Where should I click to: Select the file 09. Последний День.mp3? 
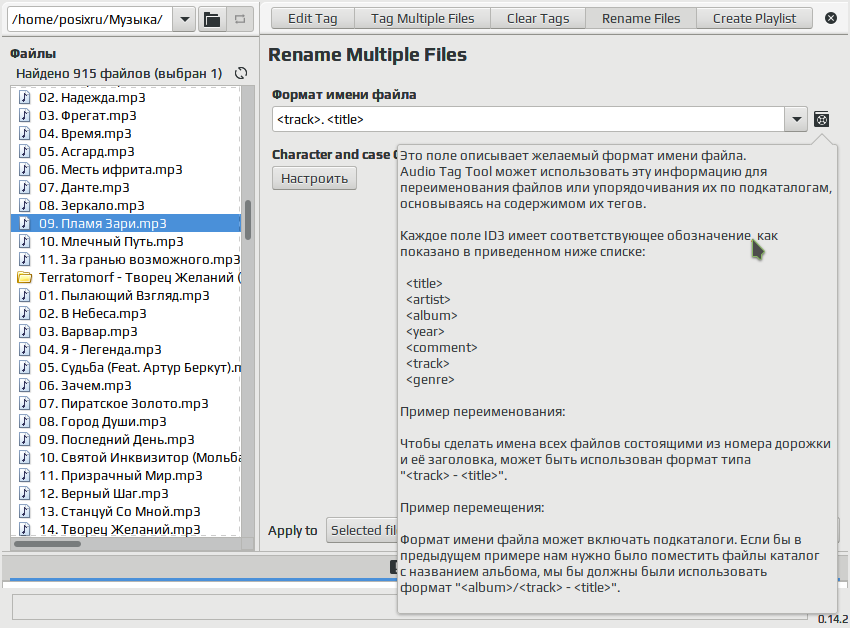coord(126,439)
